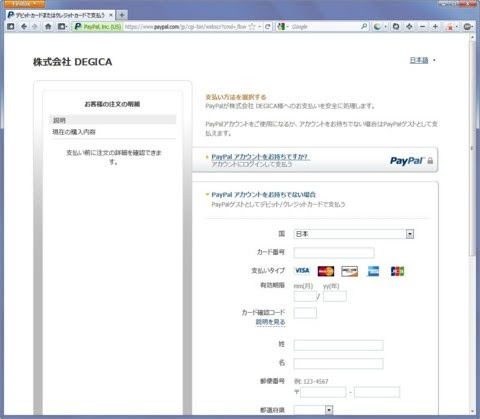Open the 国 country dropdown showing 日本

pos(354,234)
